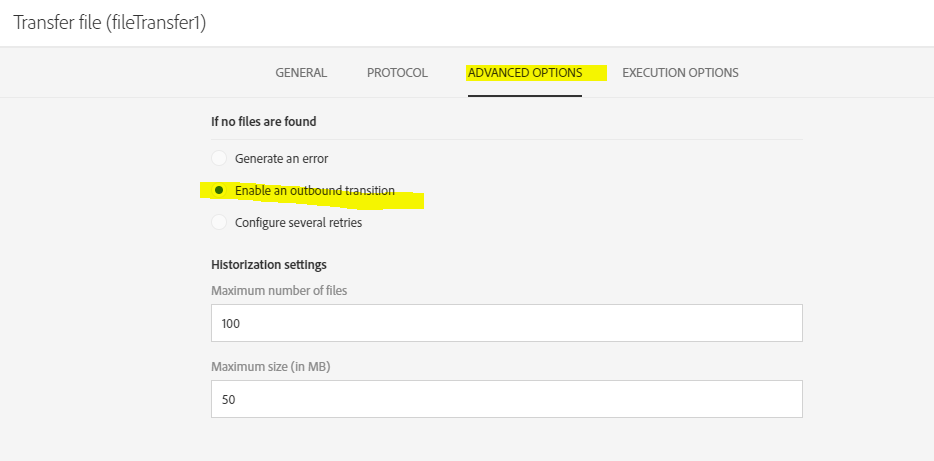Viewport: 934px width, 461px height.
Task: Click the value 50 in the size field
Action: pyautogui.click(x=228, y=399)
